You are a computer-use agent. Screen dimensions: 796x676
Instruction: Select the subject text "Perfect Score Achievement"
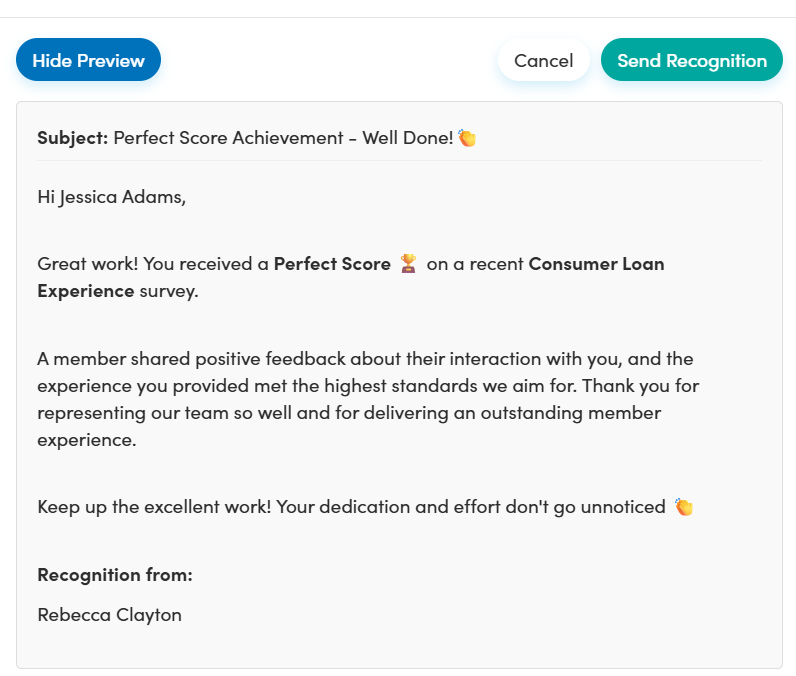pyautogui.click(x=229, y=138)
